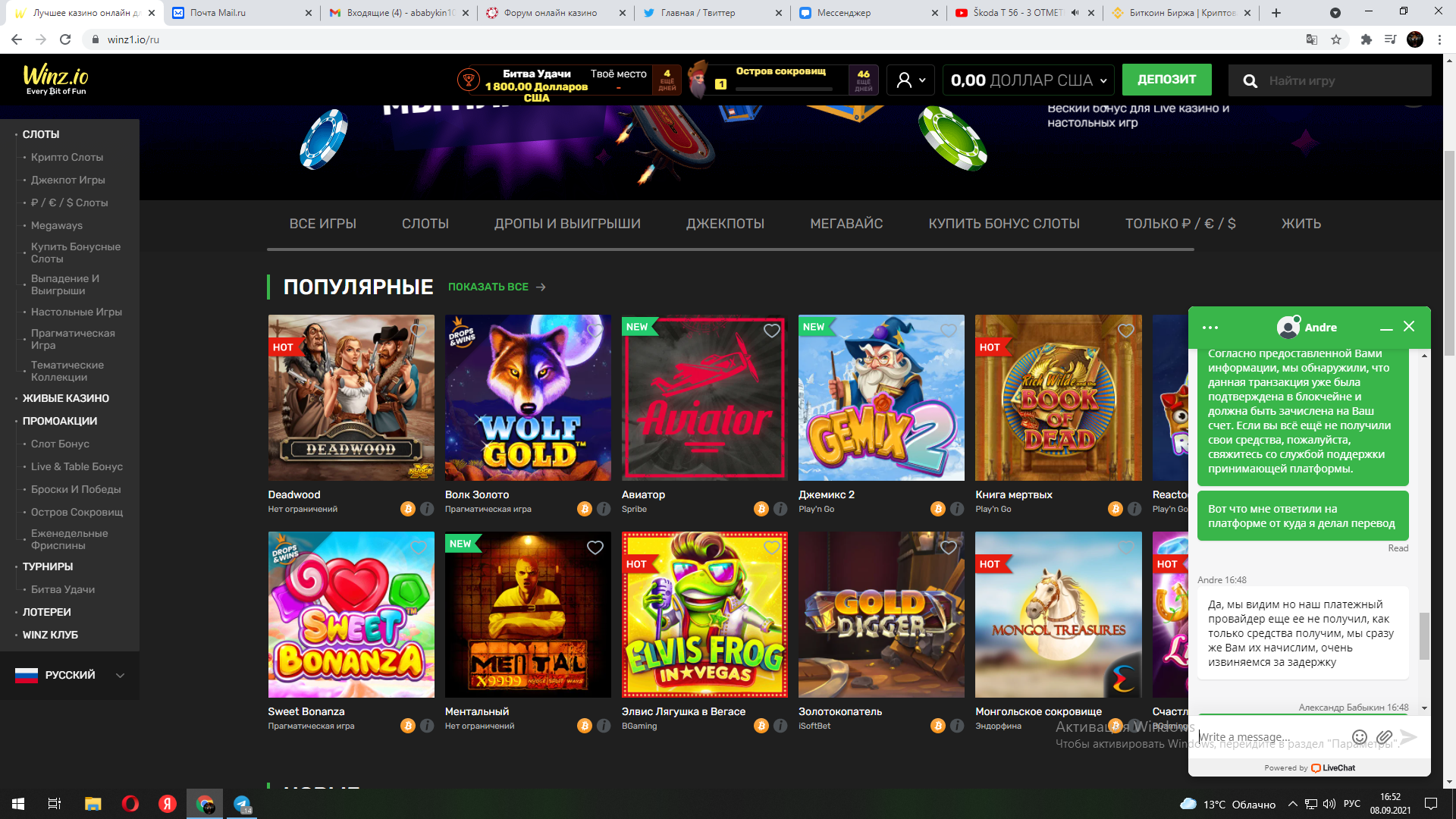This screenshot has width=1456, height=819.
Task: Expand the balance currency dropdown
Action: pos(1029,80)
